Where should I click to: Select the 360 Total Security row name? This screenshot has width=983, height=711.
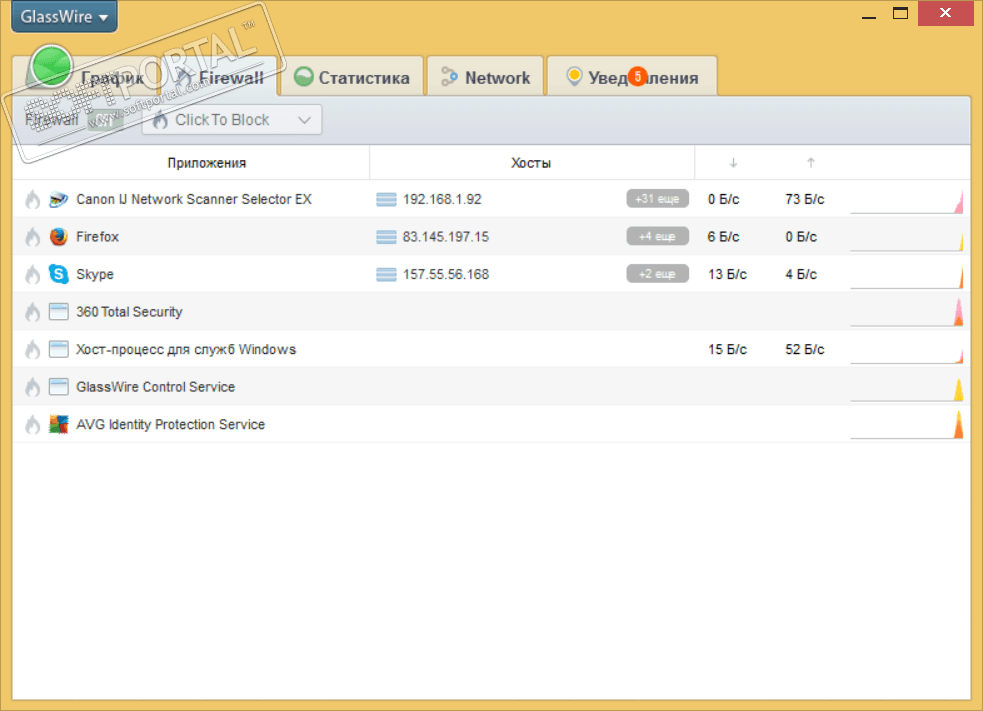click(x=129, y=312)
